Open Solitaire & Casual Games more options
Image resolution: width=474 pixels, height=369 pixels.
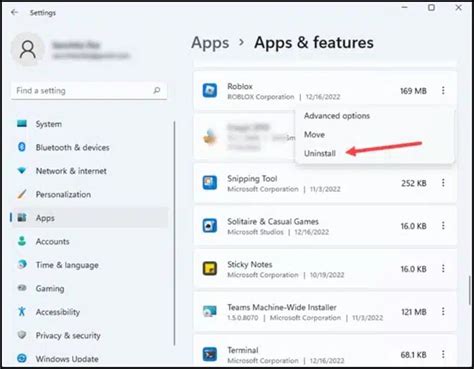pyautogui.click(x=443, y=226)
